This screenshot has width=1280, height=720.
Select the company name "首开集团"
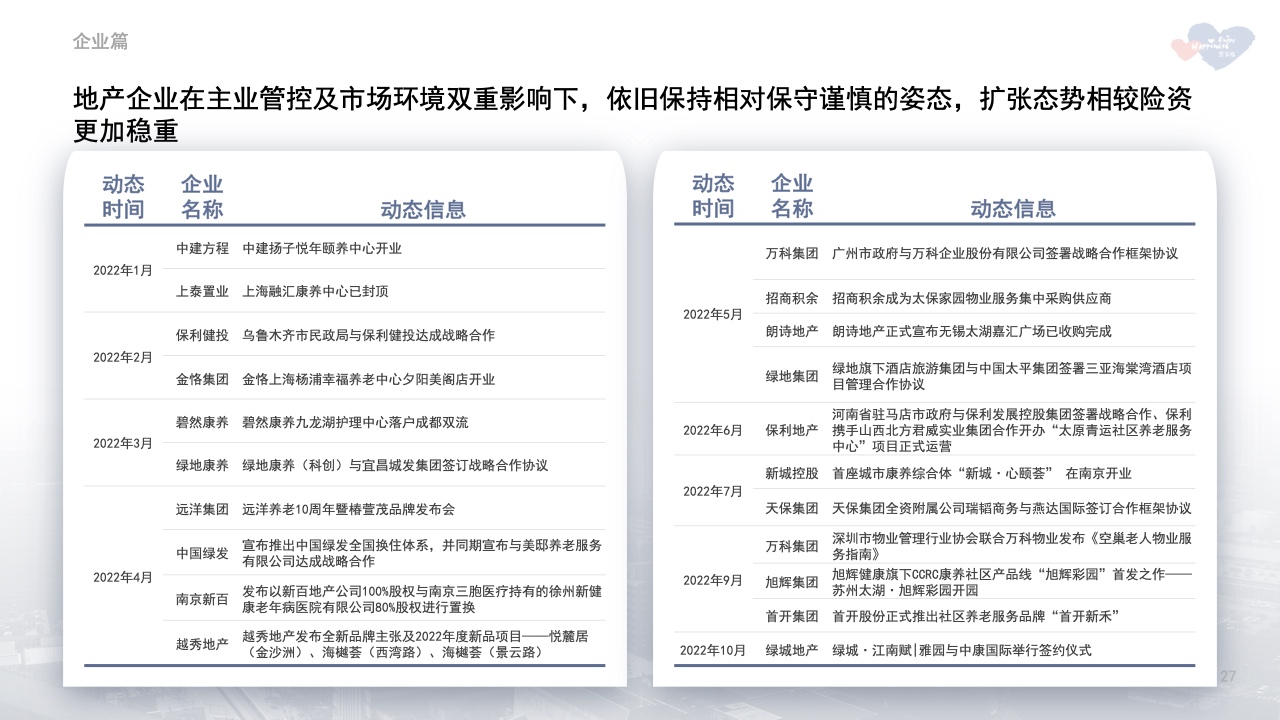point(792,615)
